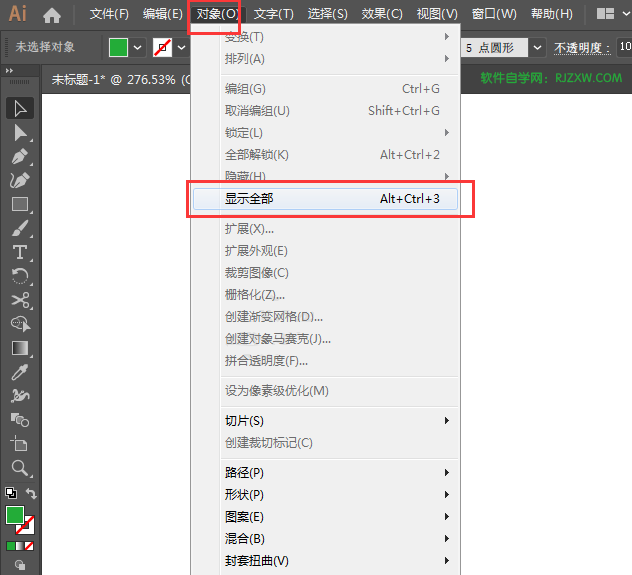Open the 文件(F) menu
The width and height of the screenshot is (632, 575).
click(x=109, y=14)
